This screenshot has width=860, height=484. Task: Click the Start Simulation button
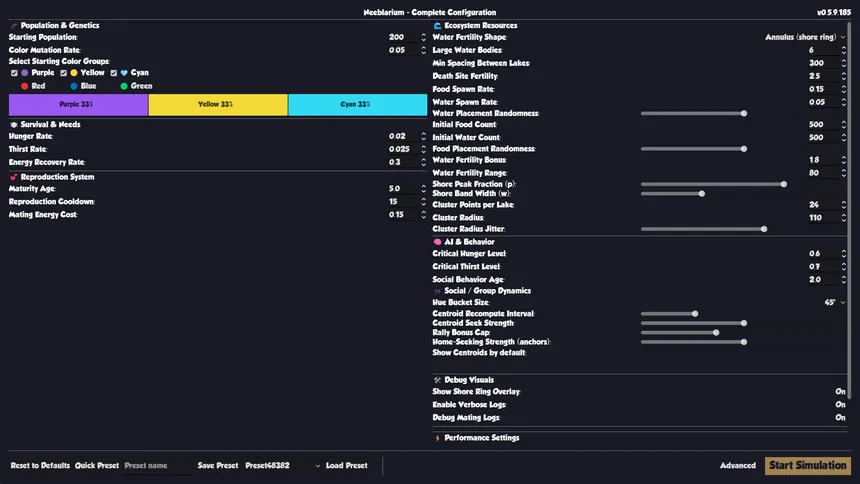coord(807,465)
